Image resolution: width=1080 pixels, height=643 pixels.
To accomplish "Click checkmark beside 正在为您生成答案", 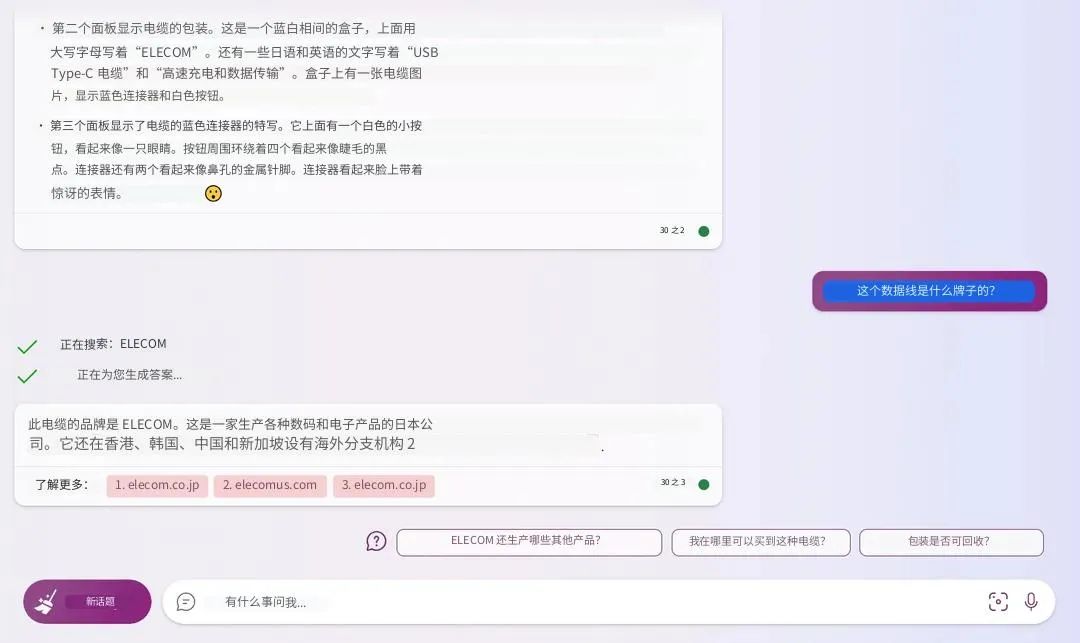I will 27,376.
